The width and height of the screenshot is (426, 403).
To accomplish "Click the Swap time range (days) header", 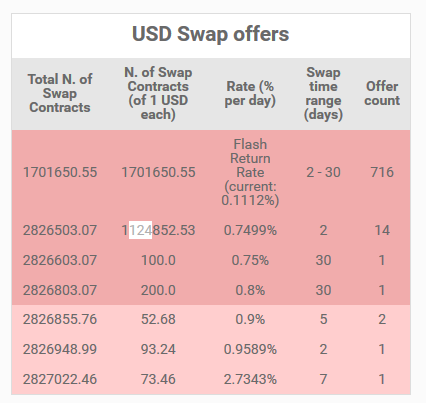I will pyautogui.click(x=323, y=93).
